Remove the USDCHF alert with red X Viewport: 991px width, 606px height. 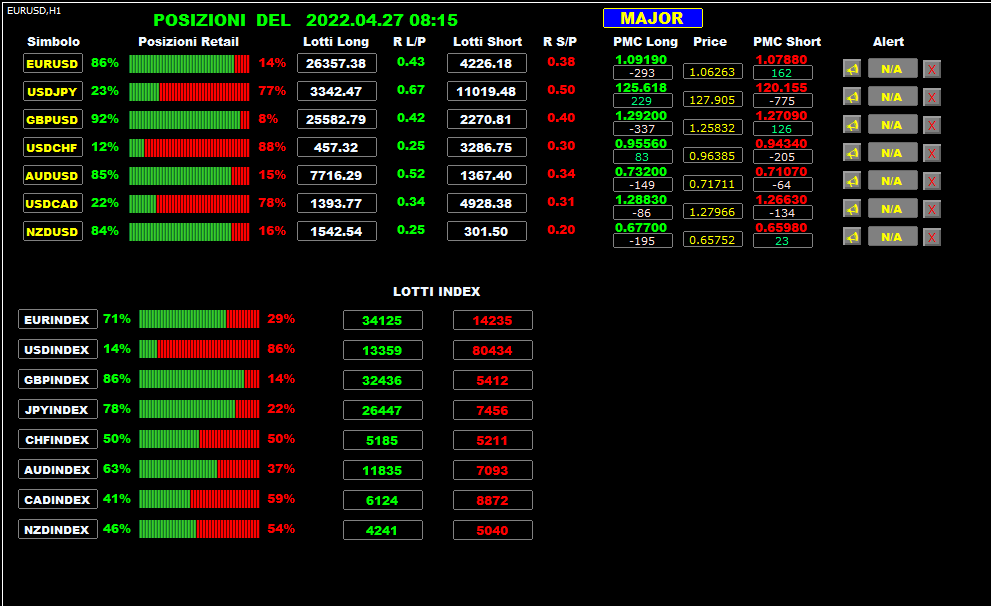tap(932, 153)
